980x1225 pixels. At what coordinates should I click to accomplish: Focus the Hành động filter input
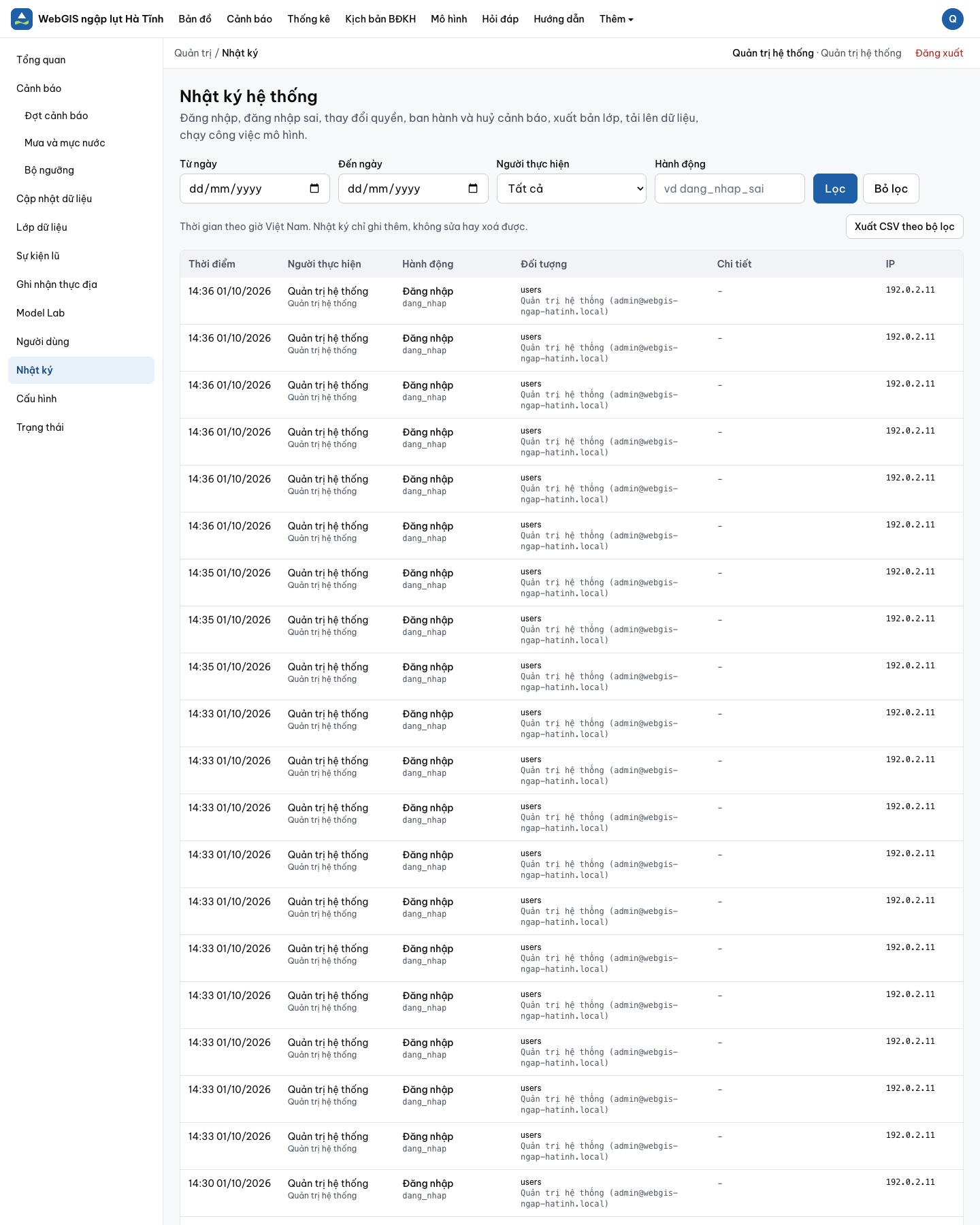tap(730, 189)
